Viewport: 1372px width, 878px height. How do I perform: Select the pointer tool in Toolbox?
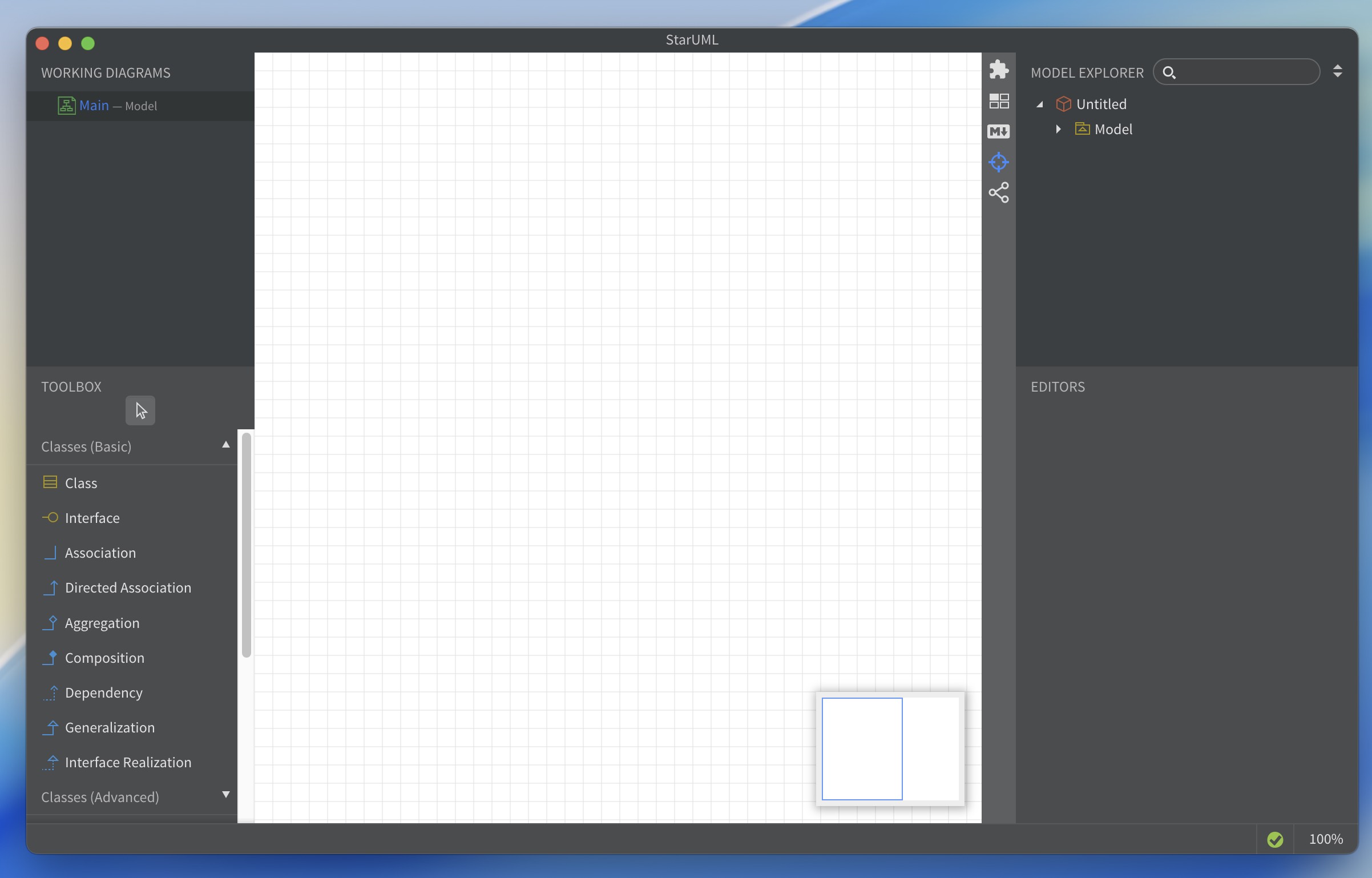point(140,410)
